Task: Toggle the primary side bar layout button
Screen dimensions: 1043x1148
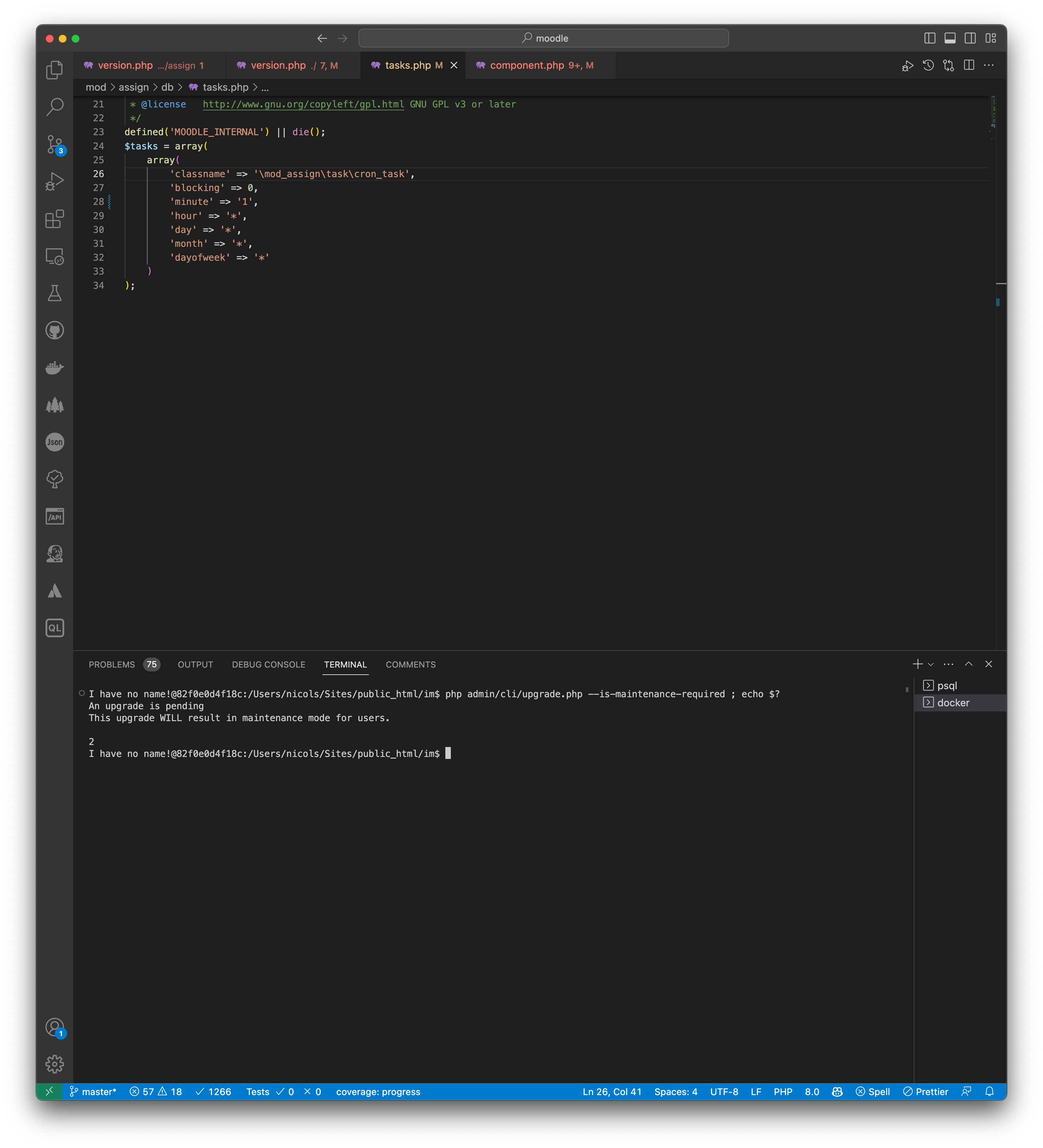Action: click(930, 38)
